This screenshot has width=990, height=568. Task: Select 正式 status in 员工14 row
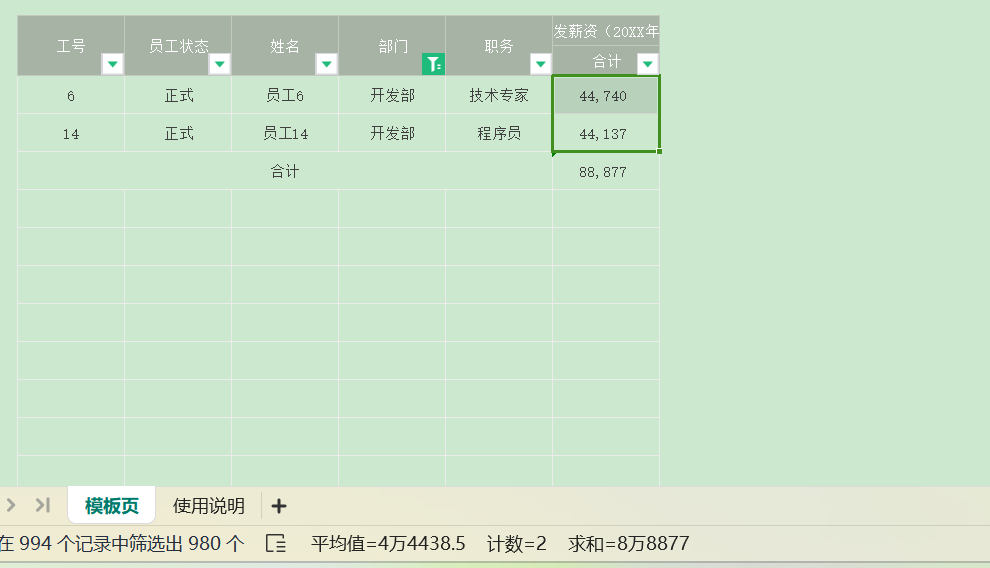(178, 133)
